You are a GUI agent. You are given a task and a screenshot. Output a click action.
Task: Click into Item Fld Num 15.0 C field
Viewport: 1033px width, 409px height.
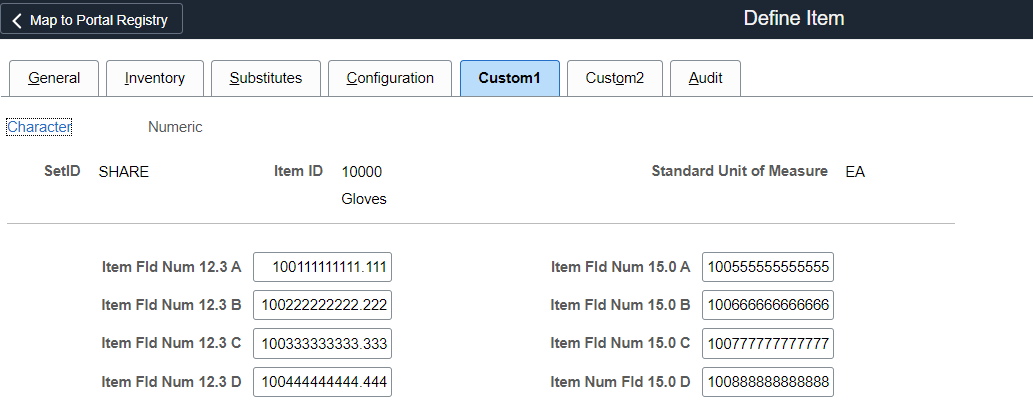pos(767,344)
